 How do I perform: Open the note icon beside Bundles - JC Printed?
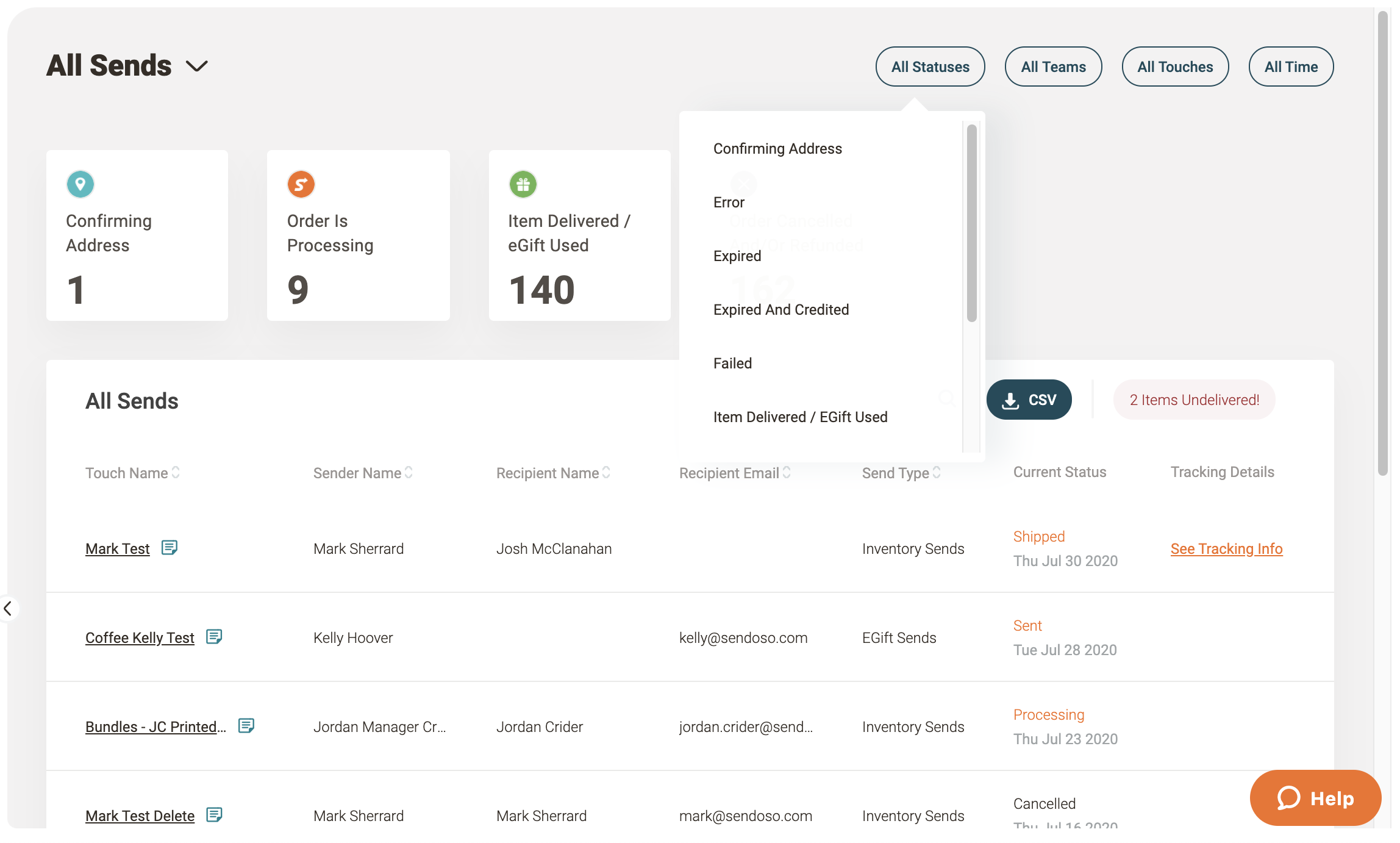(x=246, y=726)
